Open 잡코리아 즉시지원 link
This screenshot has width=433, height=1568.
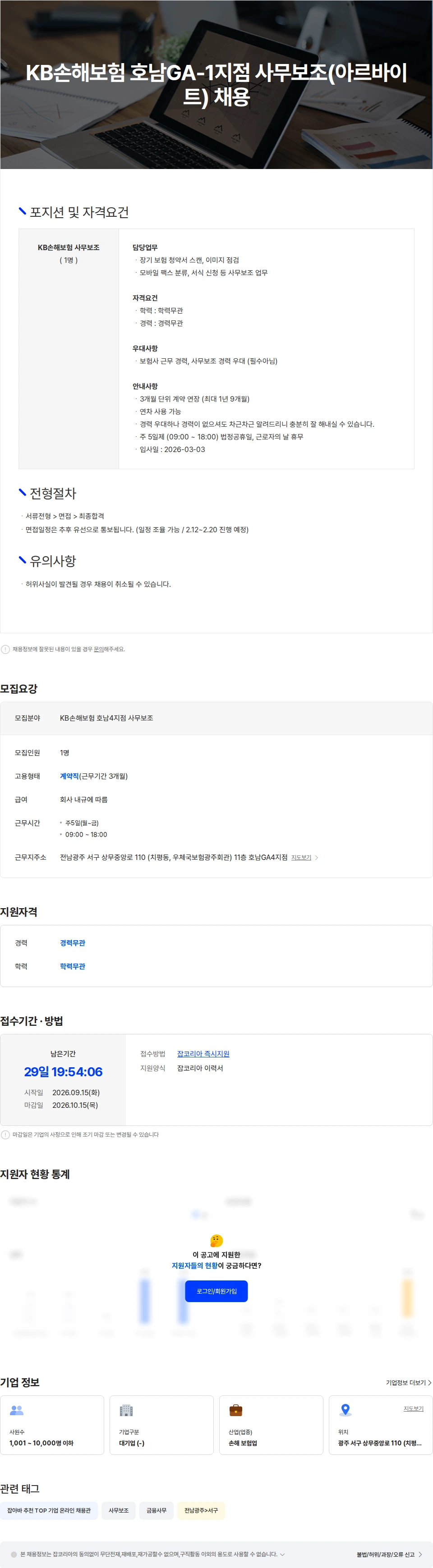click(203, 1054)
